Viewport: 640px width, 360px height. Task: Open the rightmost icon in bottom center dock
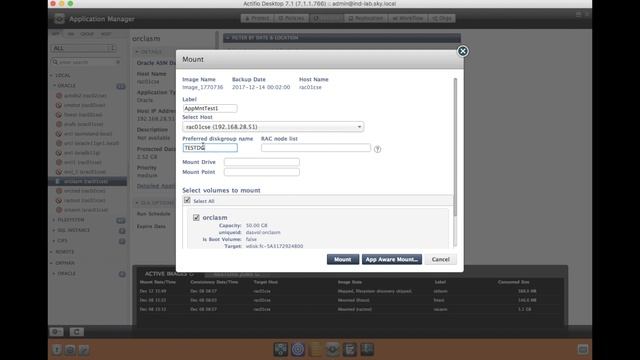pyautogui.click(x=367, y=349)
